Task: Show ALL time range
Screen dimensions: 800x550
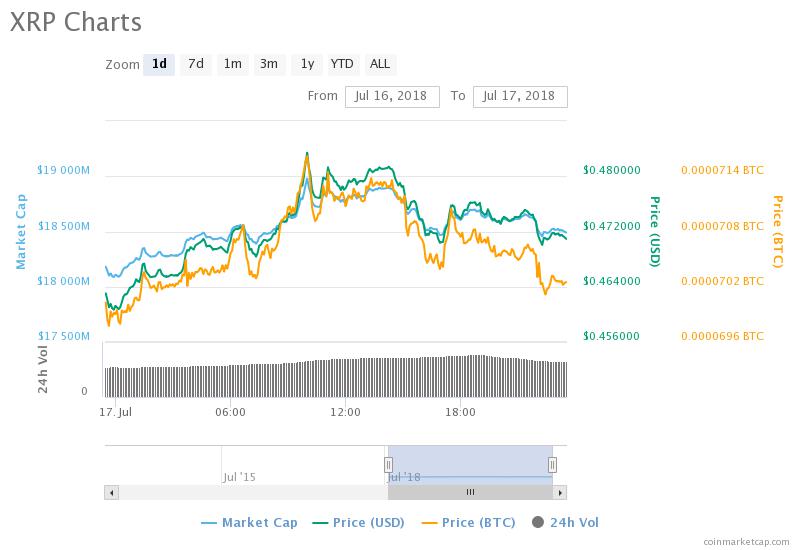Action: coord(380,64)
